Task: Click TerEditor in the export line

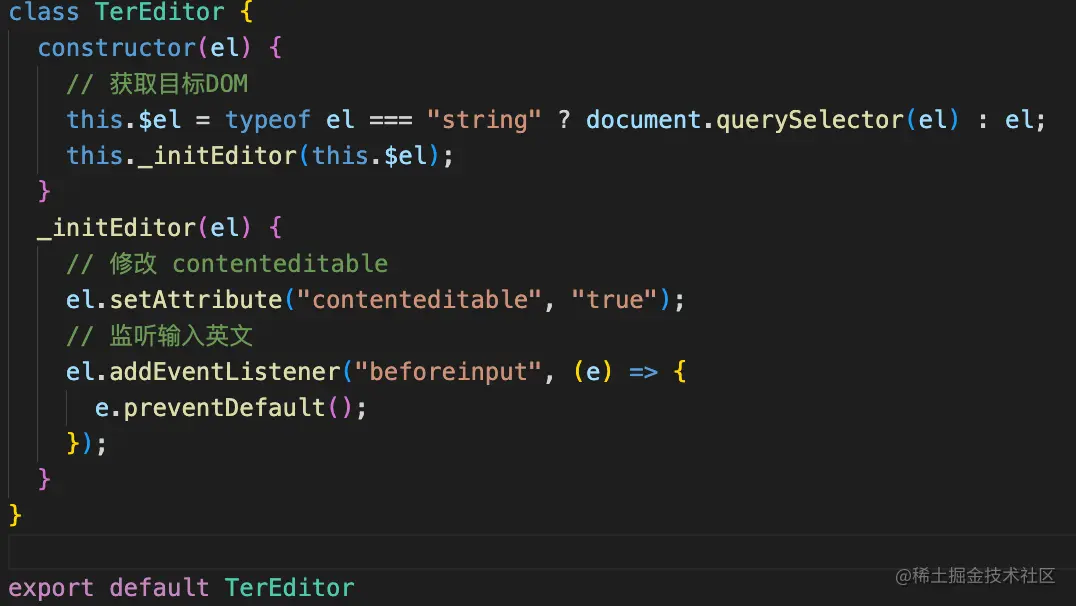Action: [x=290, y=587]
